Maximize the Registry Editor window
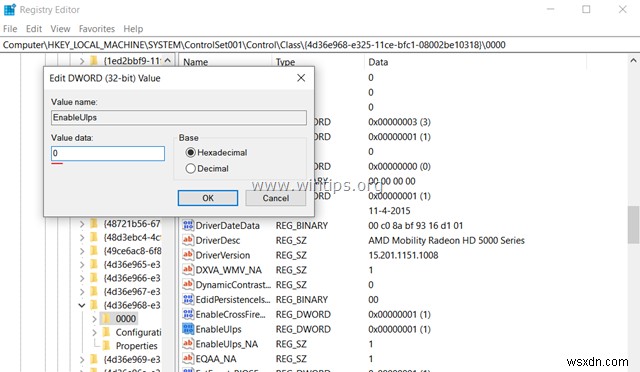Image resolution: width=640 pixels, height=372 pixels. click(x=586, y=9)
